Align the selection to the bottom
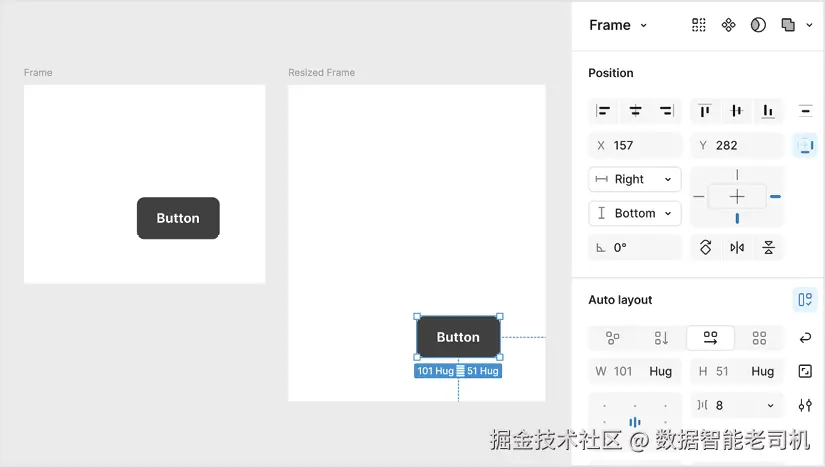 tap(768, 110)
